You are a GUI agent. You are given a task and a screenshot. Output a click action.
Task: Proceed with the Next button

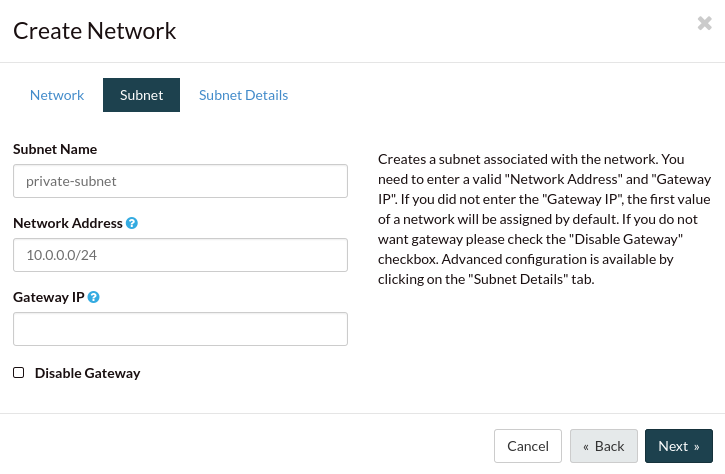pyautogui.click(x=679, y=446)
